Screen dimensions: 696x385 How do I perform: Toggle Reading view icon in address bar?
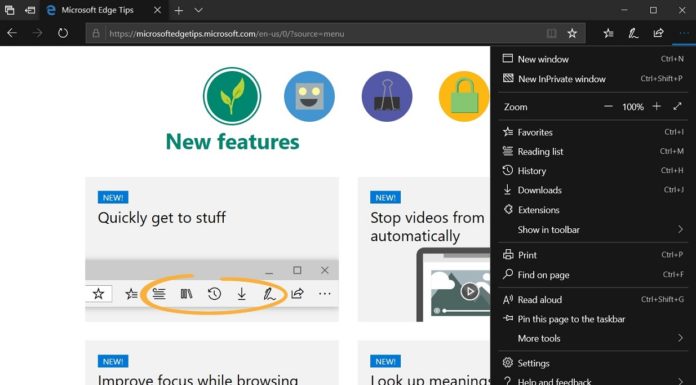coord(552,33)
